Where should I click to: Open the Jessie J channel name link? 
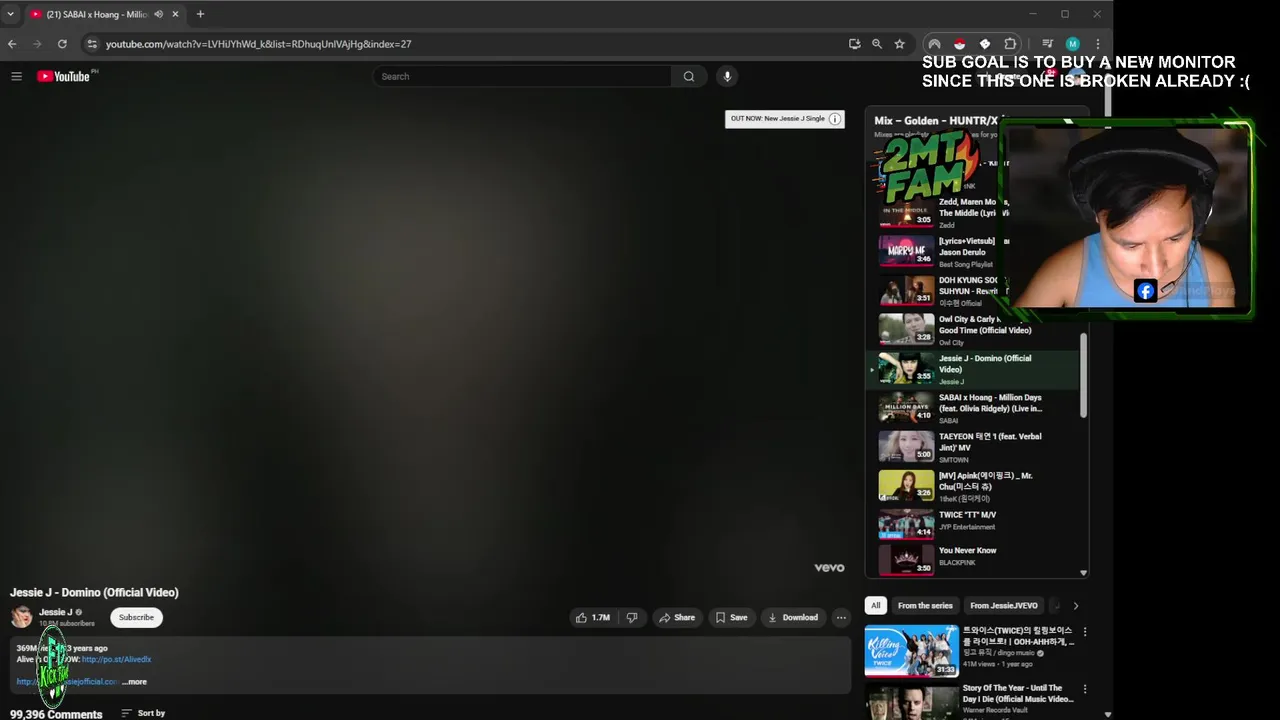point(55,612)
